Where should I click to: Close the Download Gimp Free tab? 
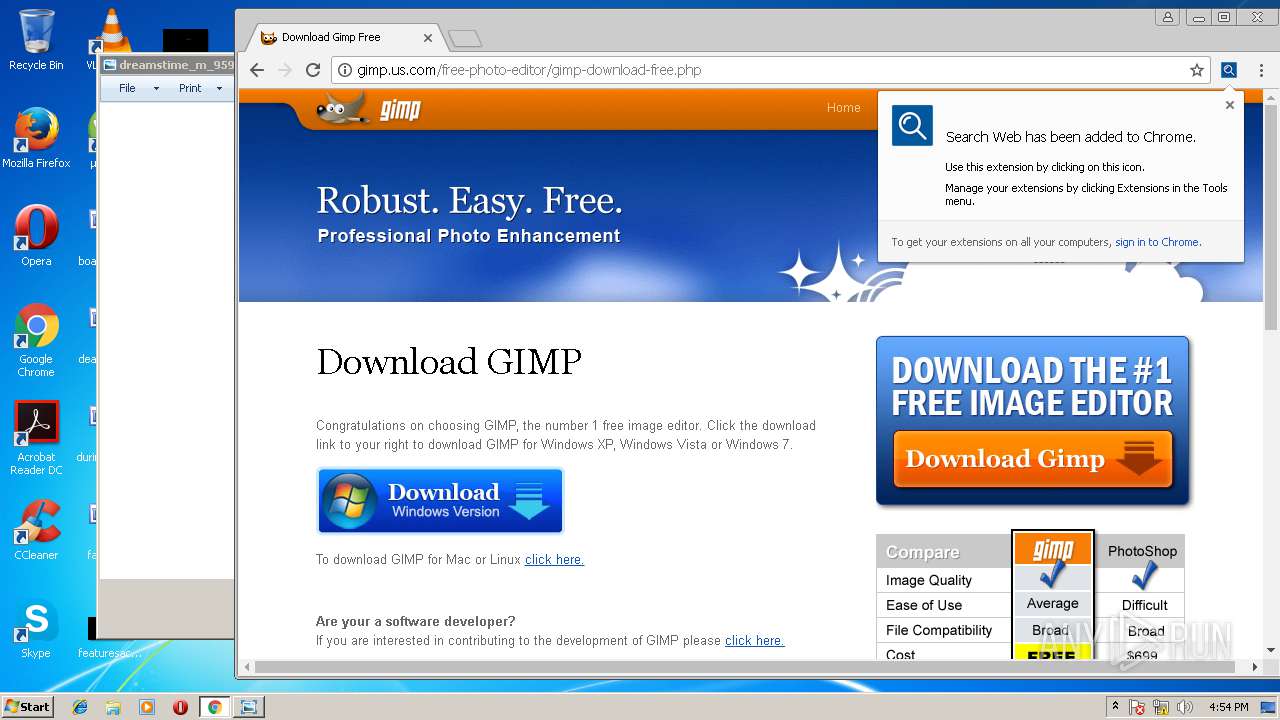[428, 38]
